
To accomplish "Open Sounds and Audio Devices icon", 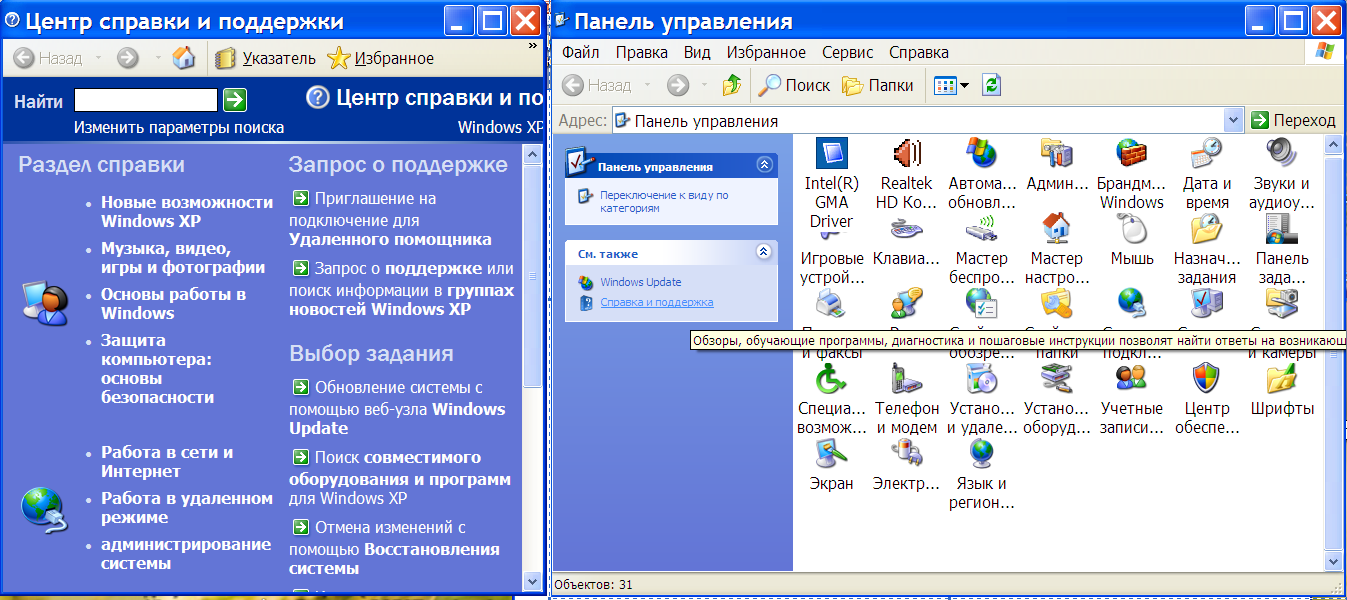I will 1282,154.
